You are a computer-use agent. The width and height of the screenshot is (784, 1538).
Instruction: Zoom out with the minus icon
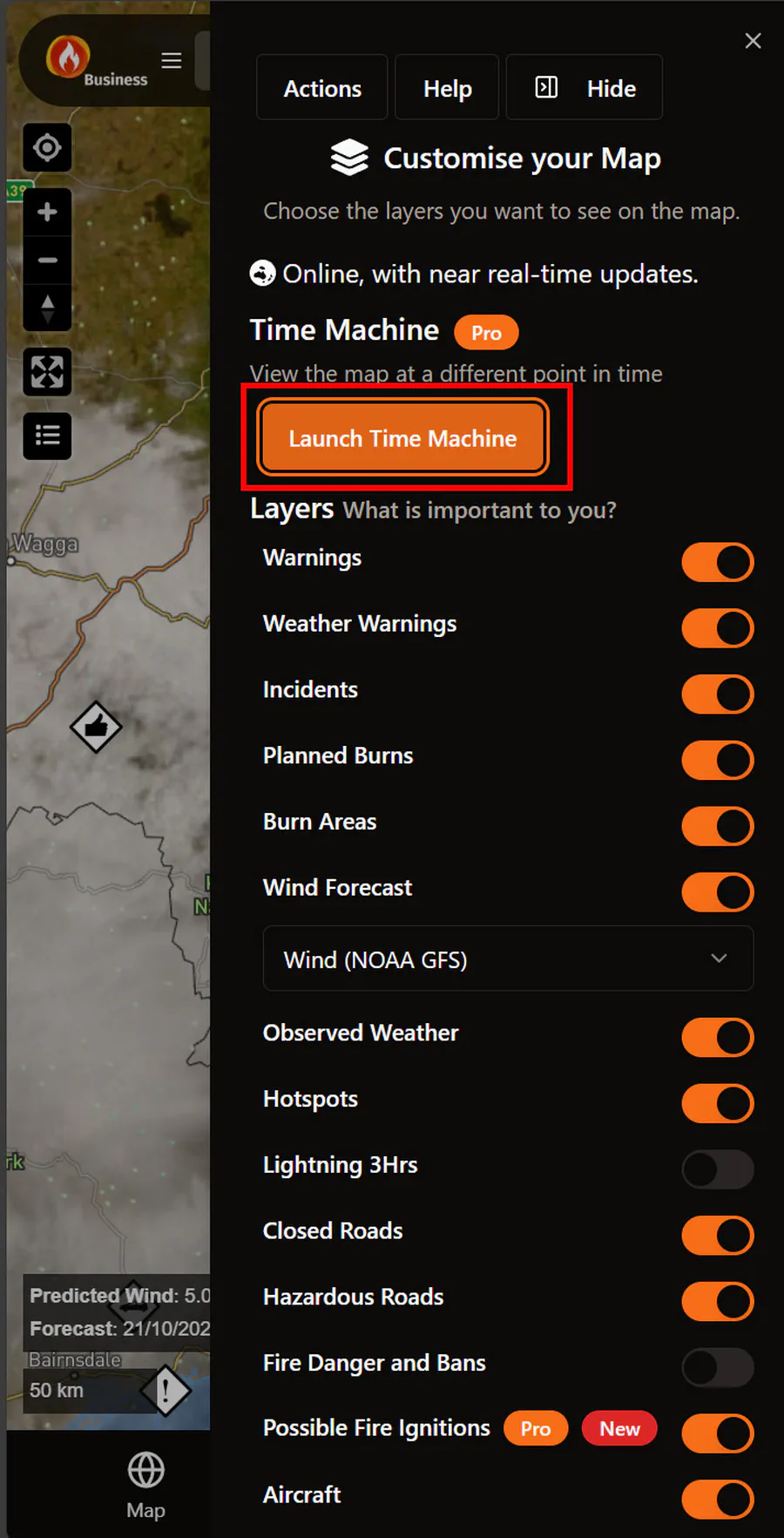pos(47,260)
